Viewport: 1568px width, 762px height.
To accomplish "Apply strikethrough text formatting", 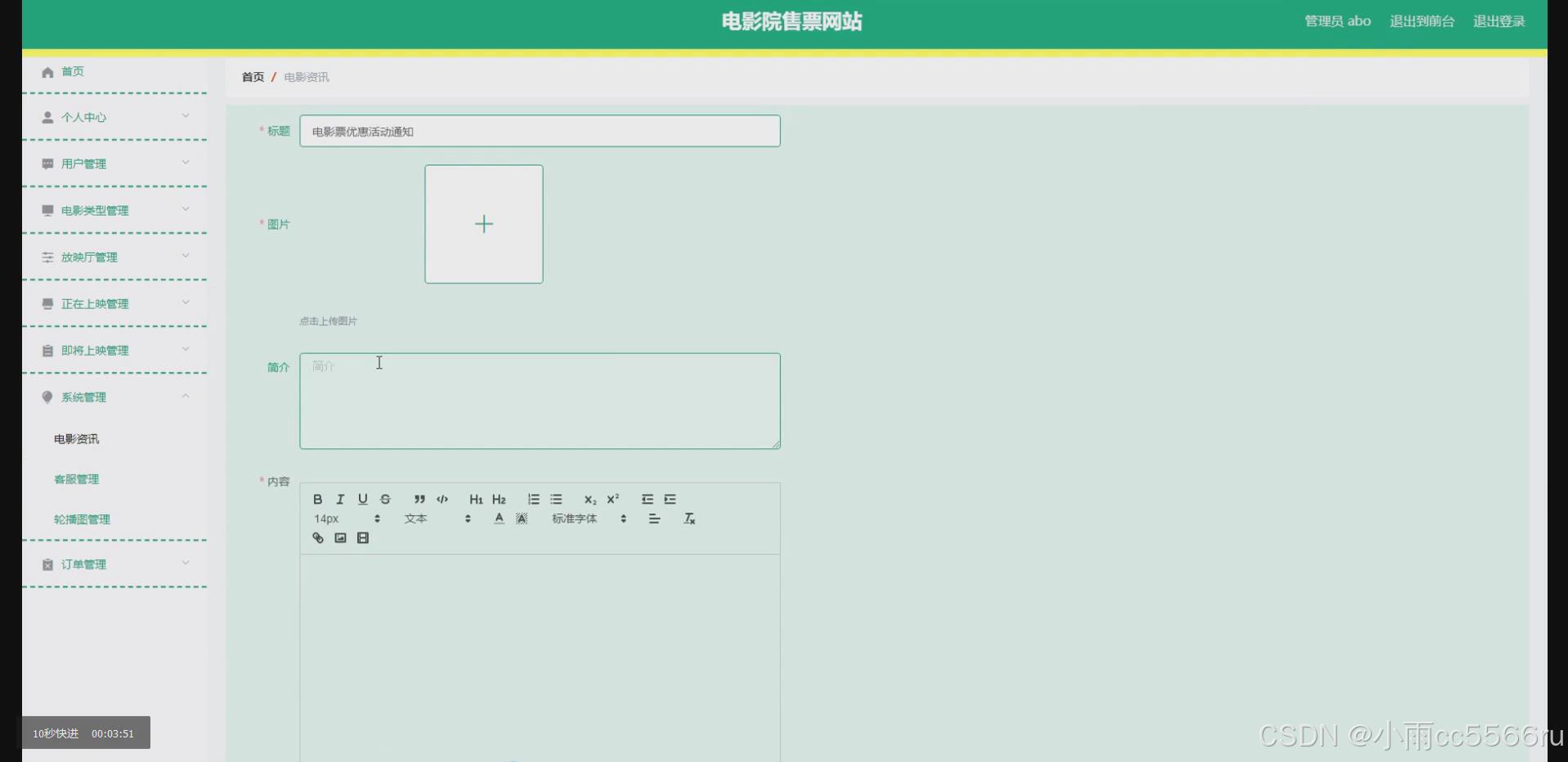I will [384, 499].
